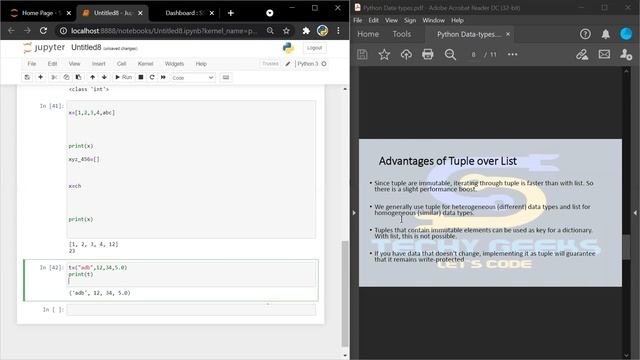Save the Jupyter notebook with toolbar save icon

click(x=27, y=77)
